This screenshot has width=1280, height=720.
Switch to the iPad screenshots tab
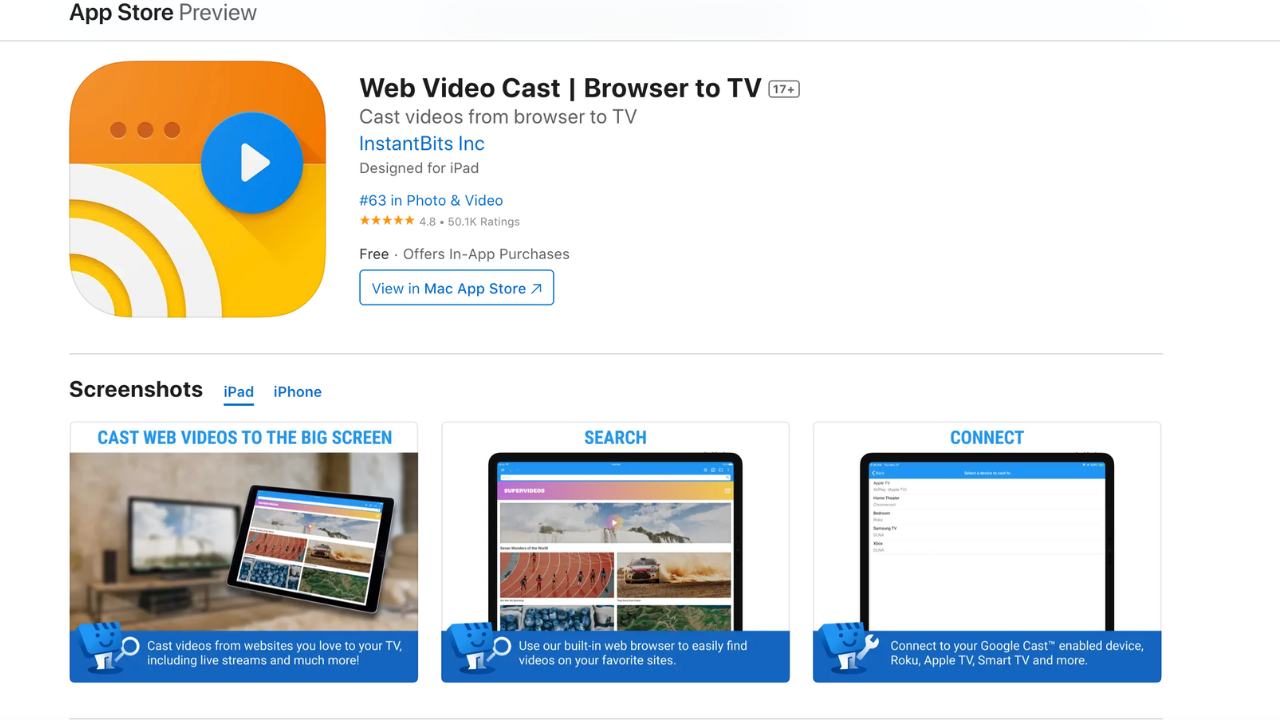pos(238,392)
